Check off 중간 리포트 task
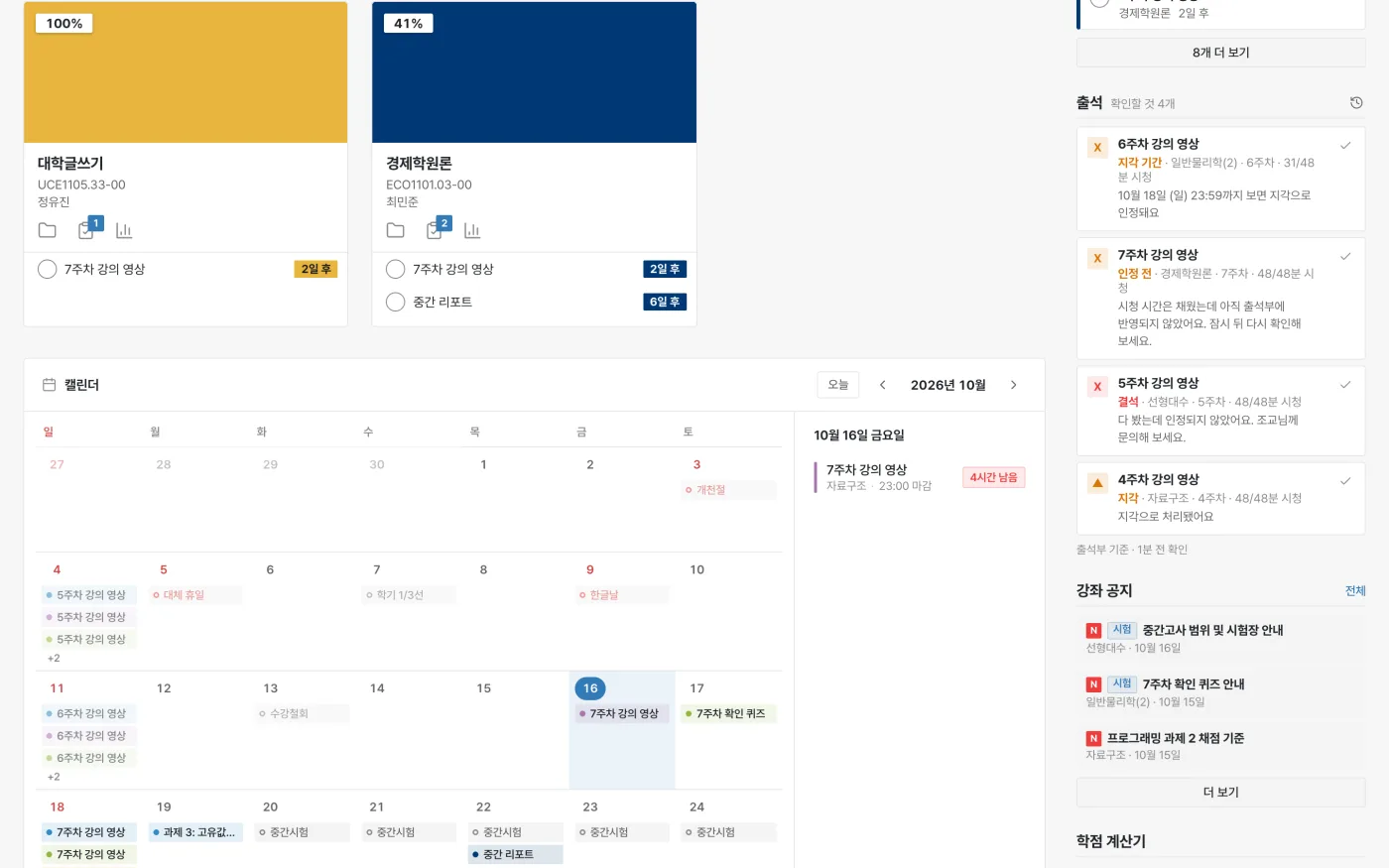The width and height of the screenshot is (1389, 868). tap(395, 302)
